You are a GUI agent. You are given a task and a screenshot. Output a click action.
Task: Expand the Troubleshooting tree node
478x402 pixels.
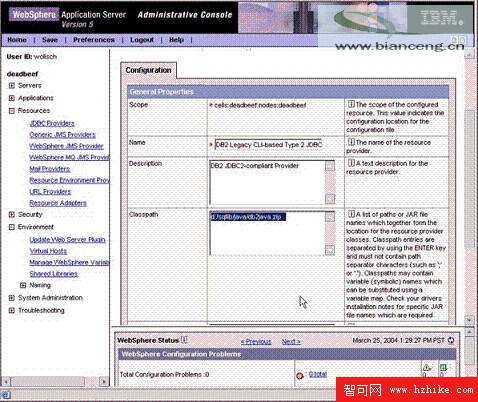[x=12, y=310]
